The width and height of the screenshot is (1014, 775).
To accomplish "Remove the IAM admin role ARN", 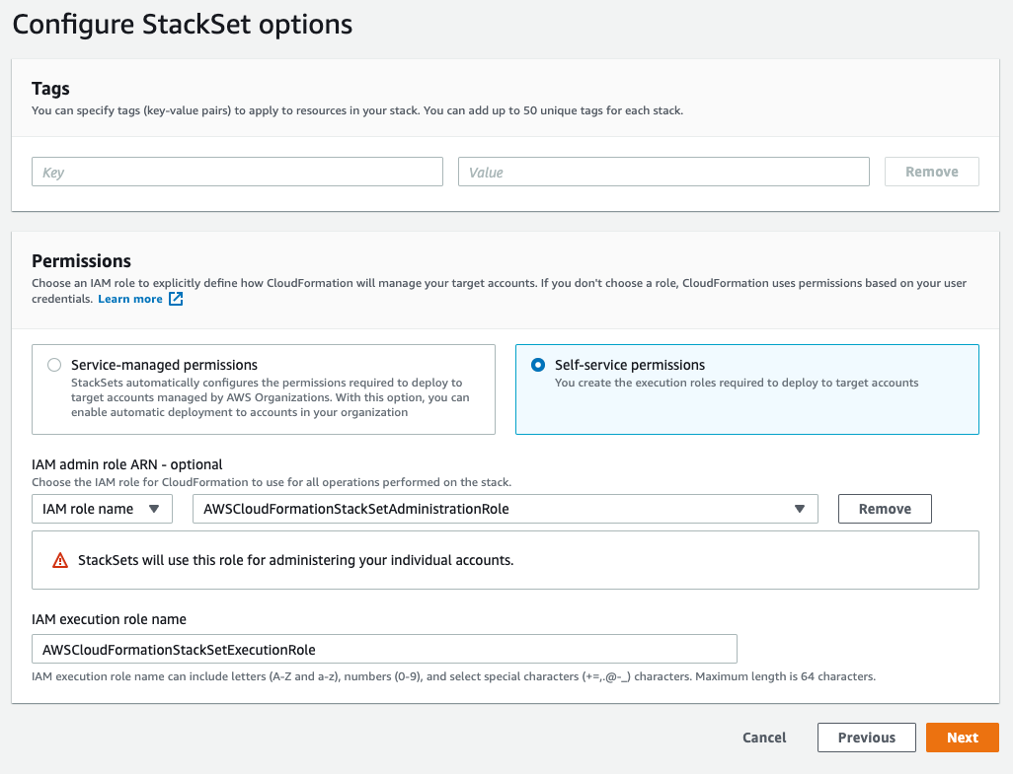I will tap(884, 508).
